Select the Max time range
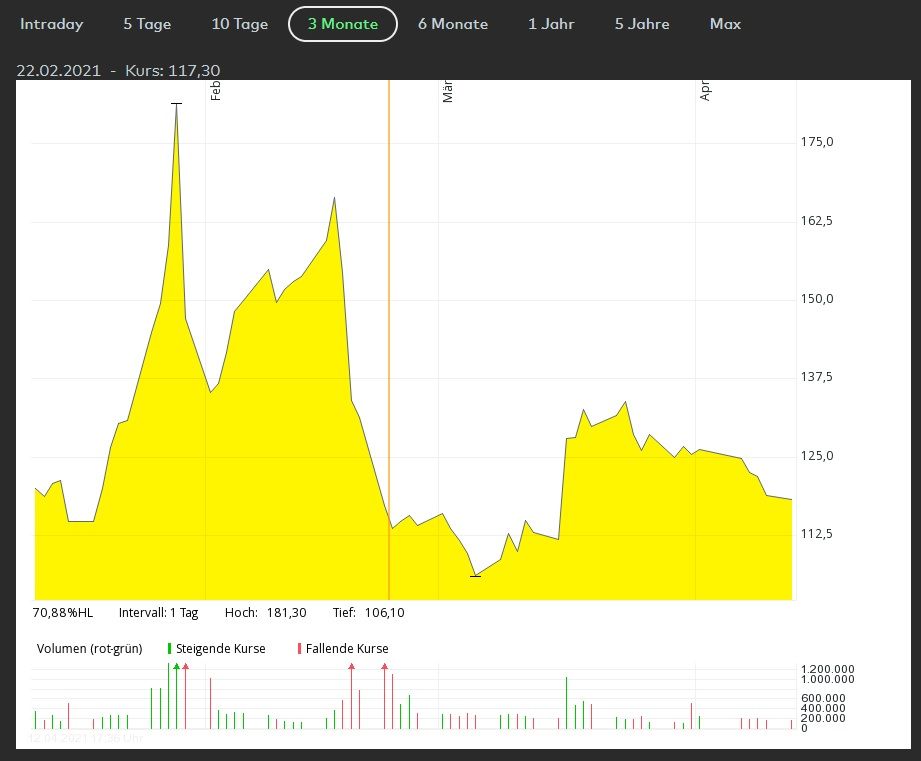This screenshot has width=921, height=761. click(725, 24)
